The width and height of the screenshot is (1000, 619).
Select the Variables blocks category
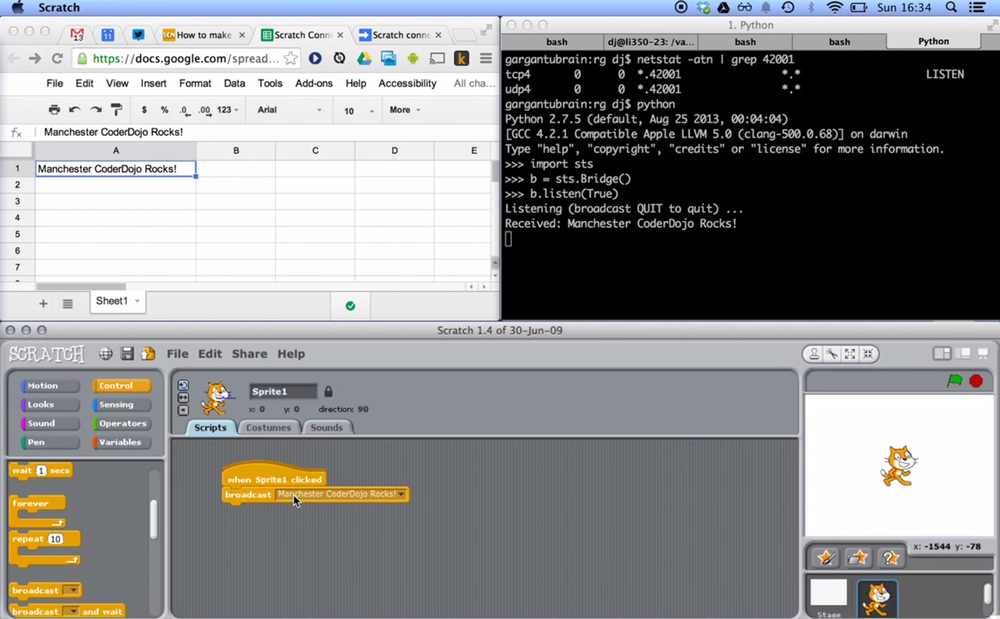pyautogui.click(x=121, y=442)
